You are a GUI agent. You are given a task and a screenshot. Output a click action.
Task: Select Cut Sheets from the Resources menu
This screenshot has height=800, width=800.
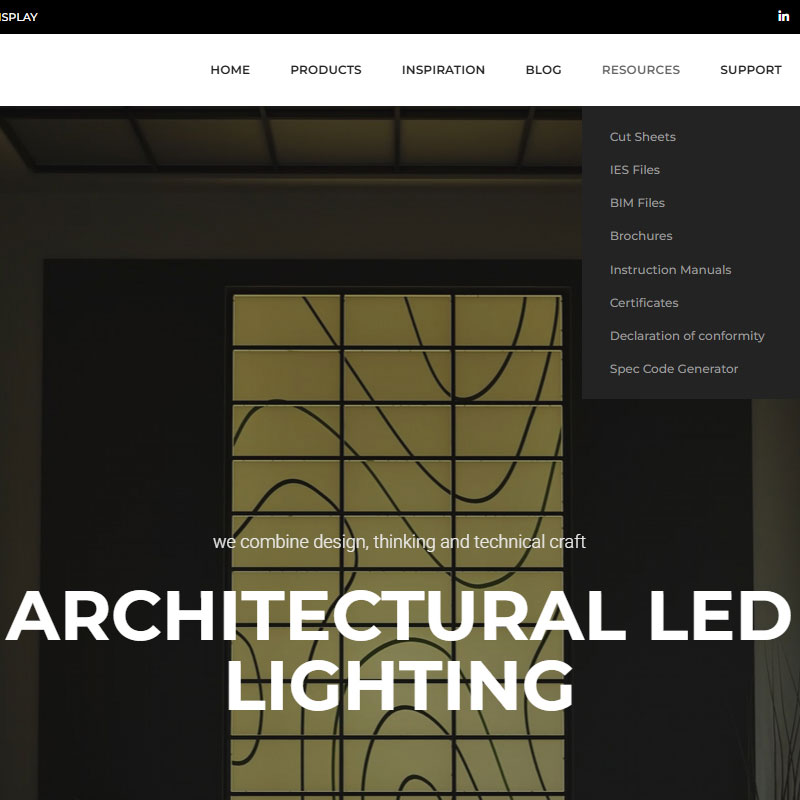[643, 137]
